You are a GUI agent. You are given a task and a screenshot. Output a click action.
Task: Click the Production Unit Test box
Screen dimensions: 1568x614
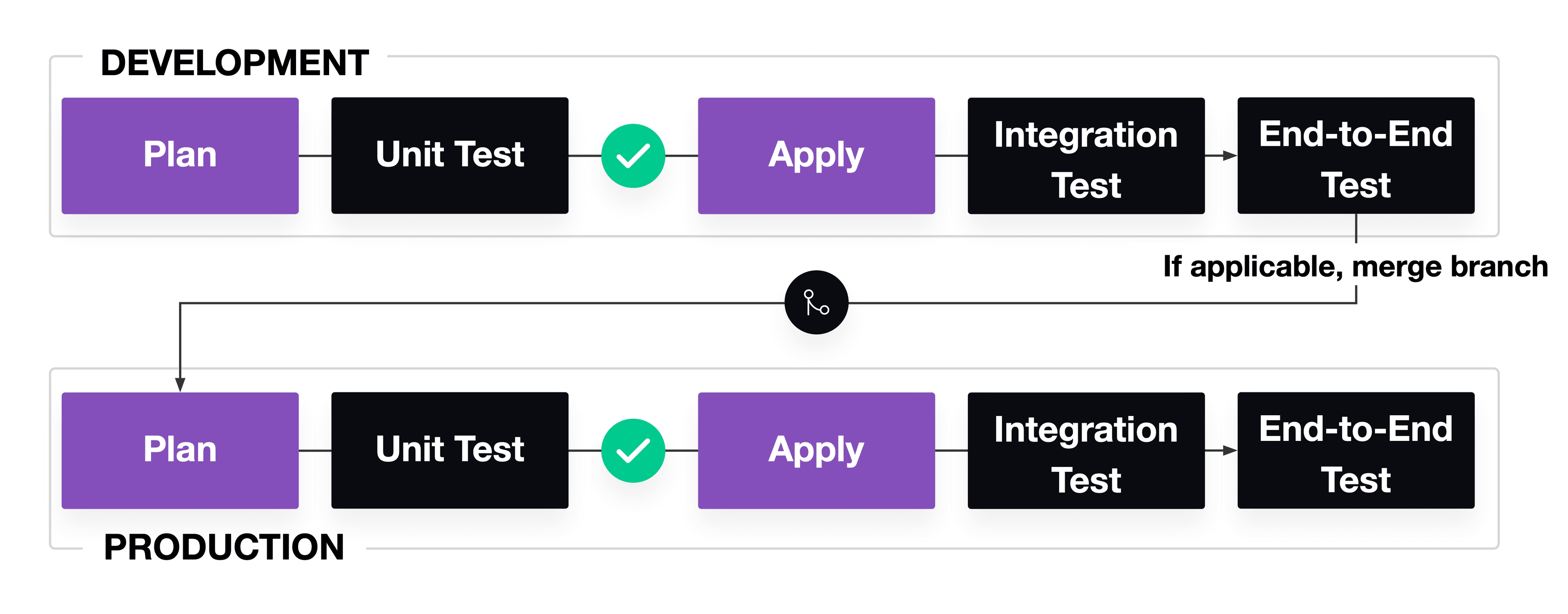point(450,450)
